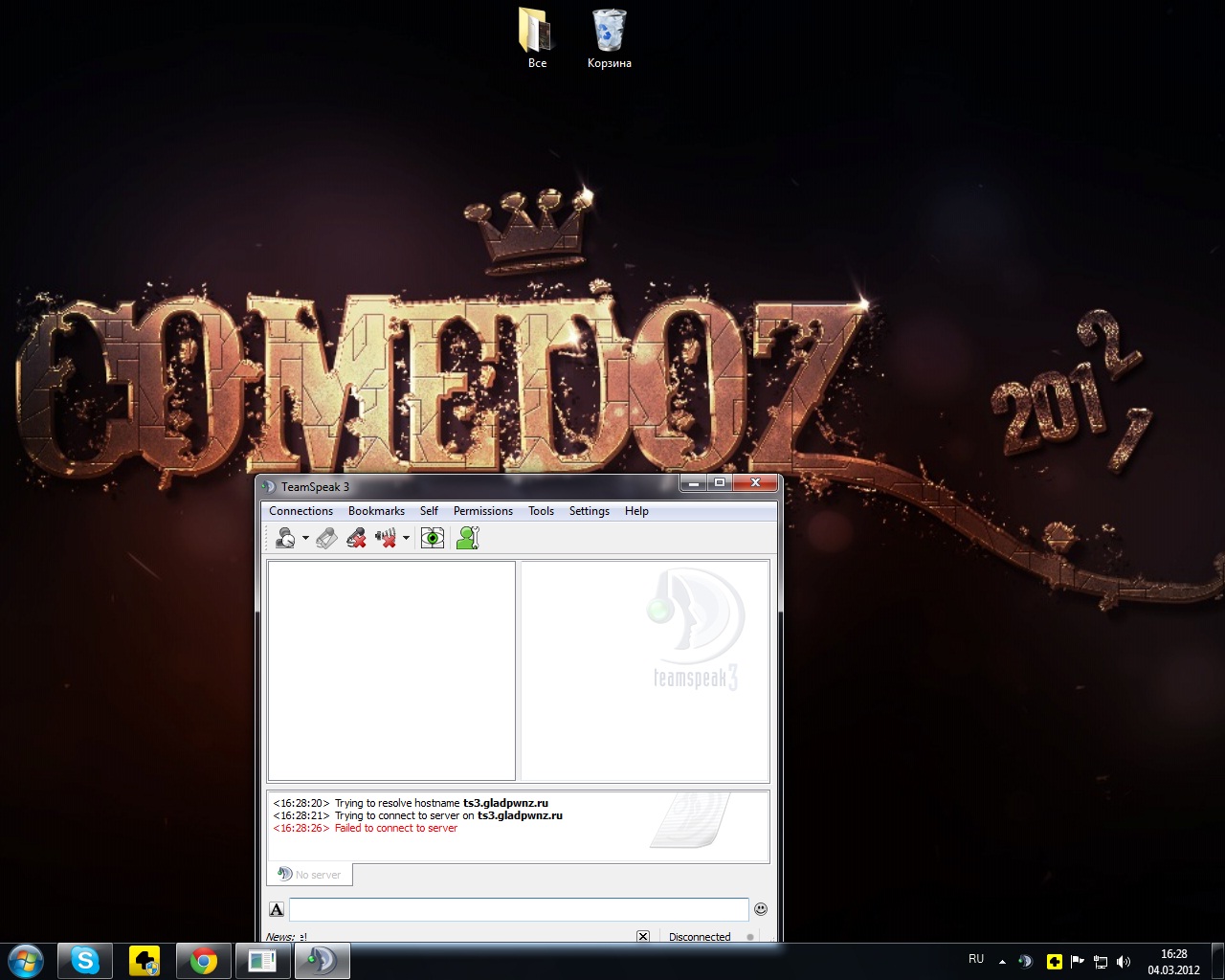Click the chat message input field

click(x=519, y=909)
